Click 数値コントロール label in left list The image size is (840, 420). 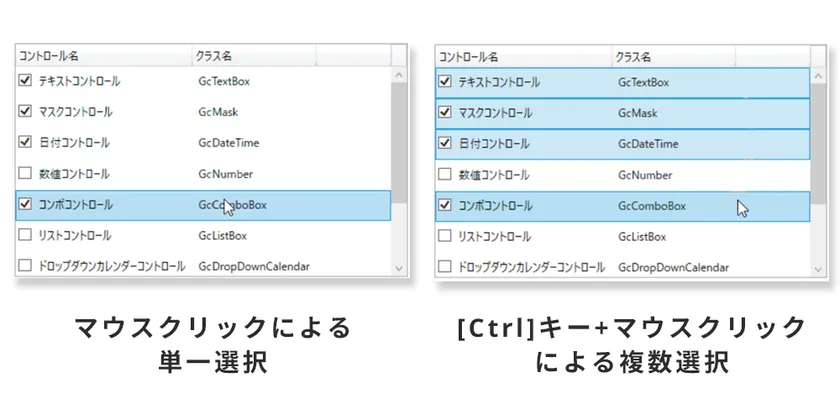(74, 174)
